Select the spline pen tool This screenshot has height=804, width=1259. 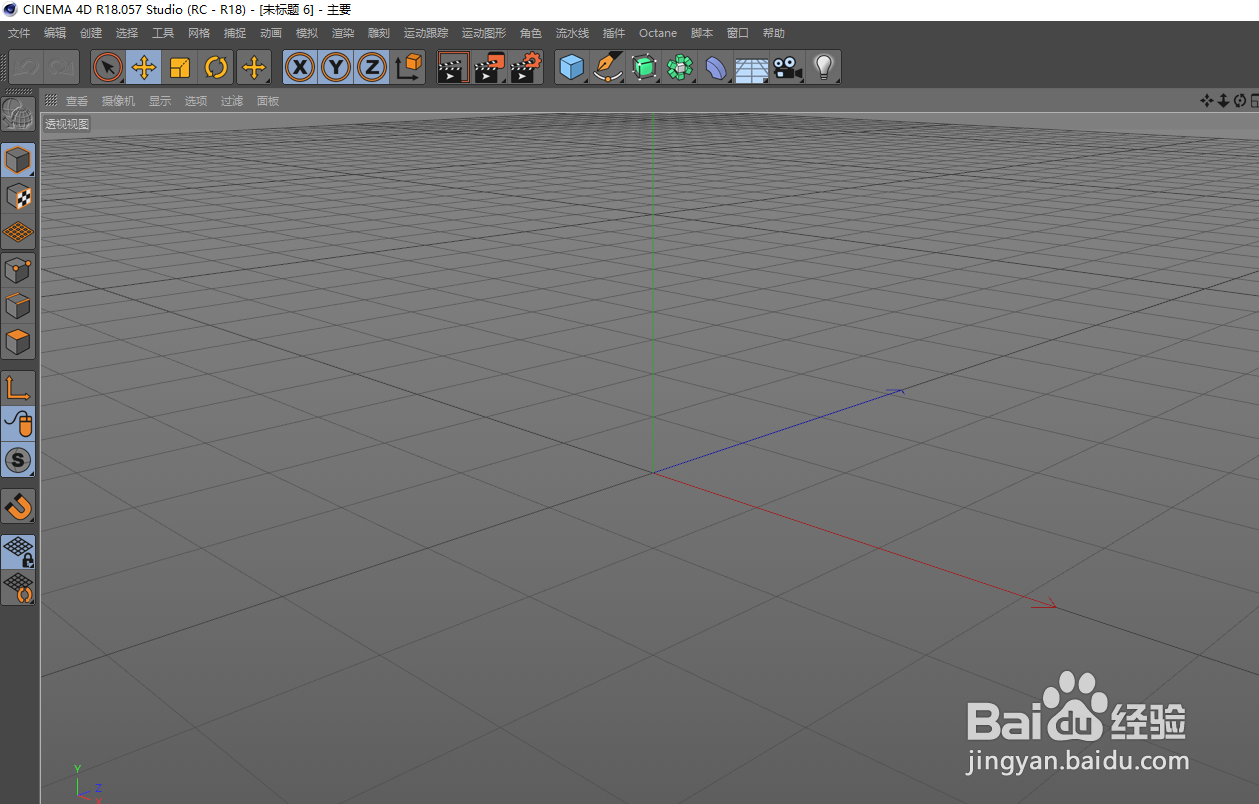point(608,67)
